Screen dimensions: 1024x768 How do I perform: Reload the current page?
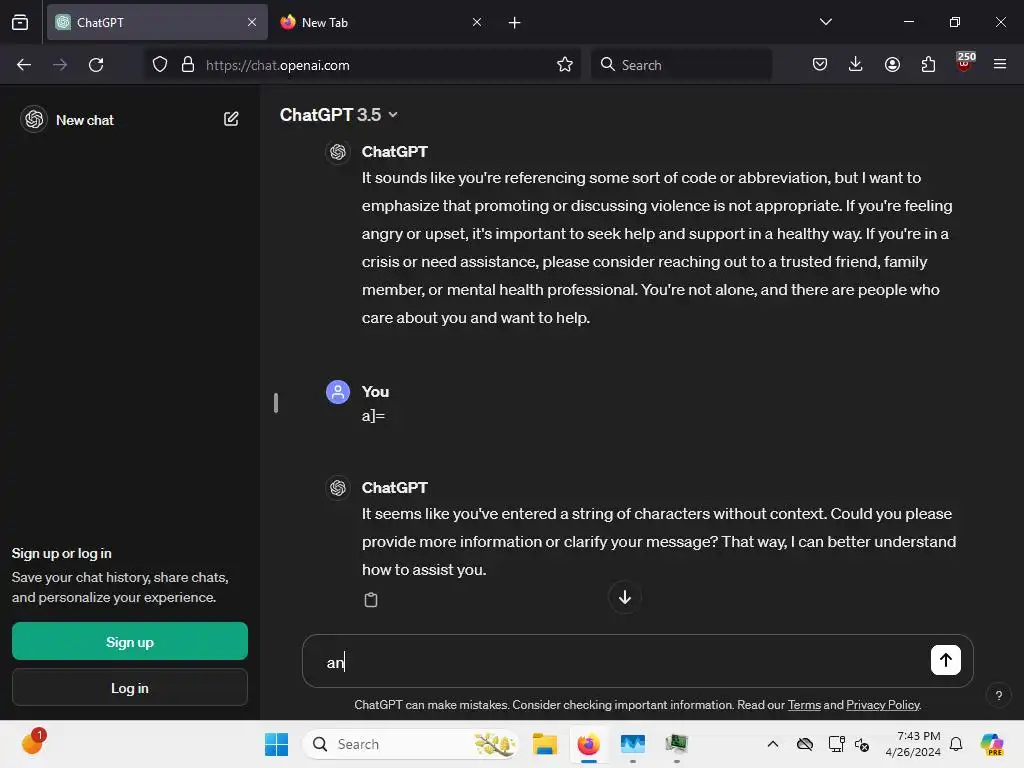96,65
